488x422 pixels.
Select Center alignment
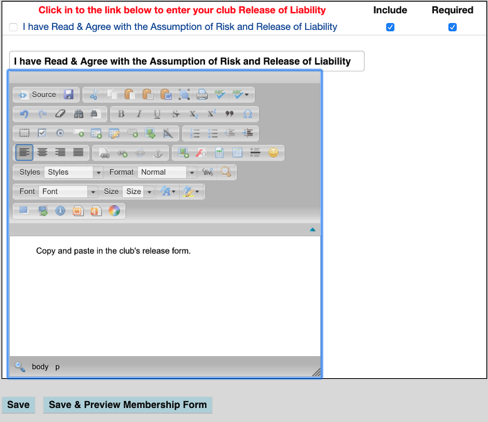coord(42,153)
